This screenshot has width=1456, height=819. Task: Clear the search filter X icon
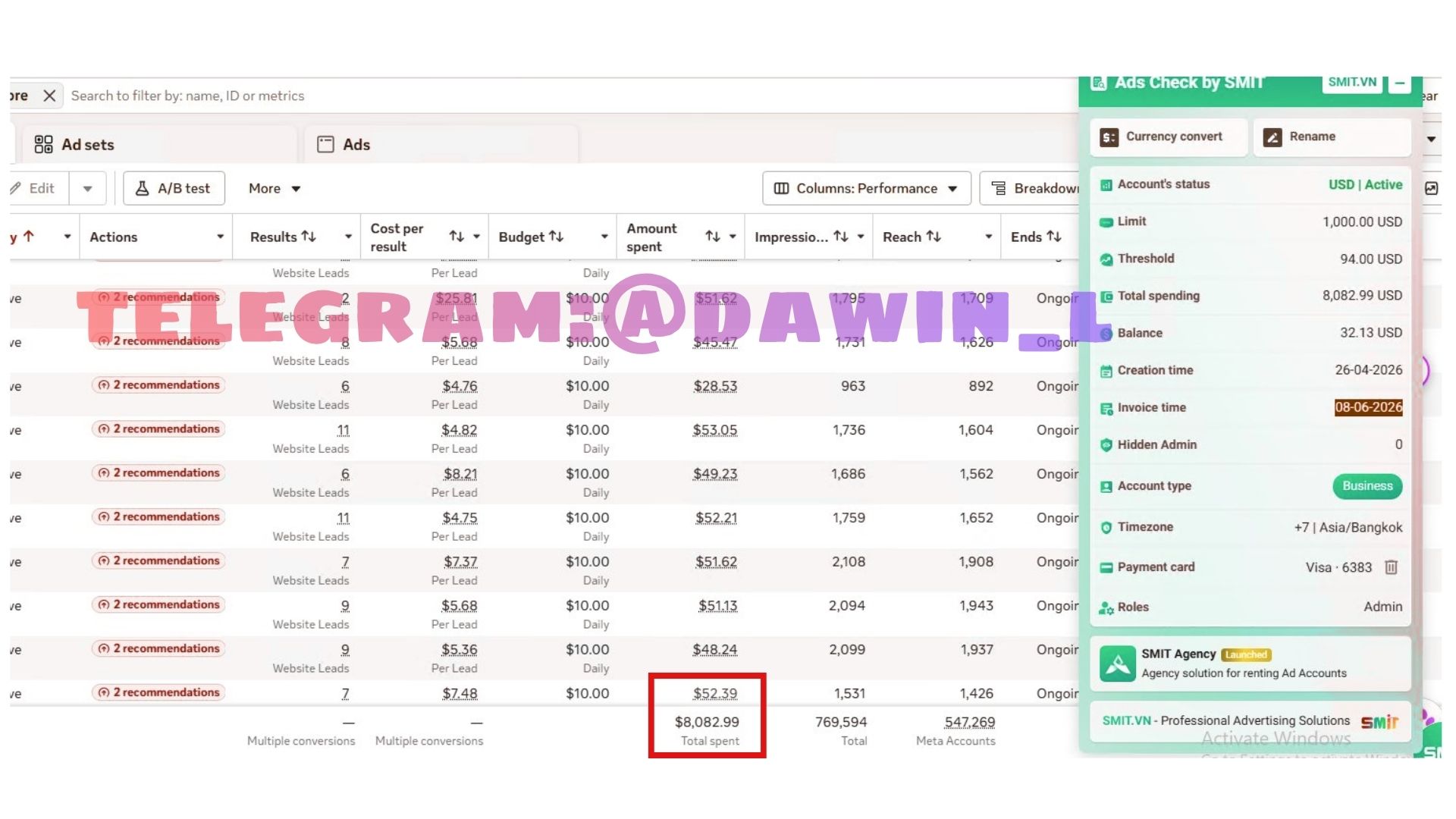[x=49, y=96]
